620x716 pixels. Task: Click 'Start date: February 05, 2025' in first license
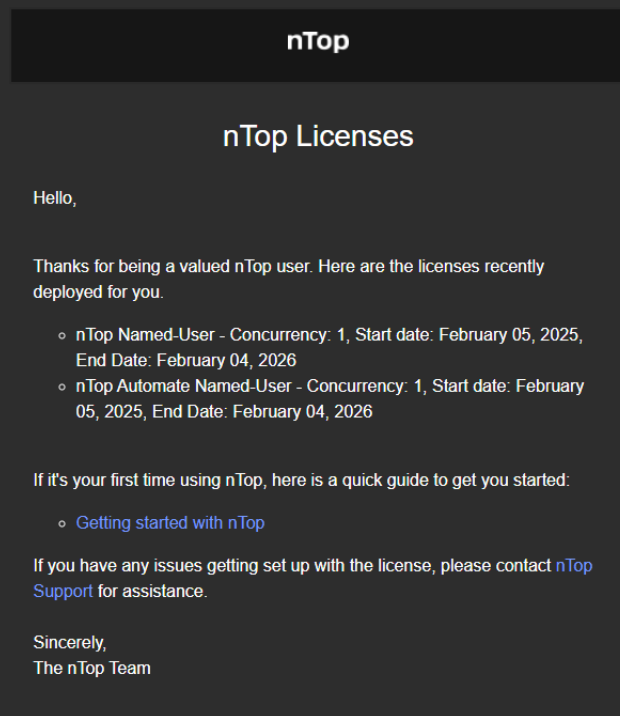[469, 335]
